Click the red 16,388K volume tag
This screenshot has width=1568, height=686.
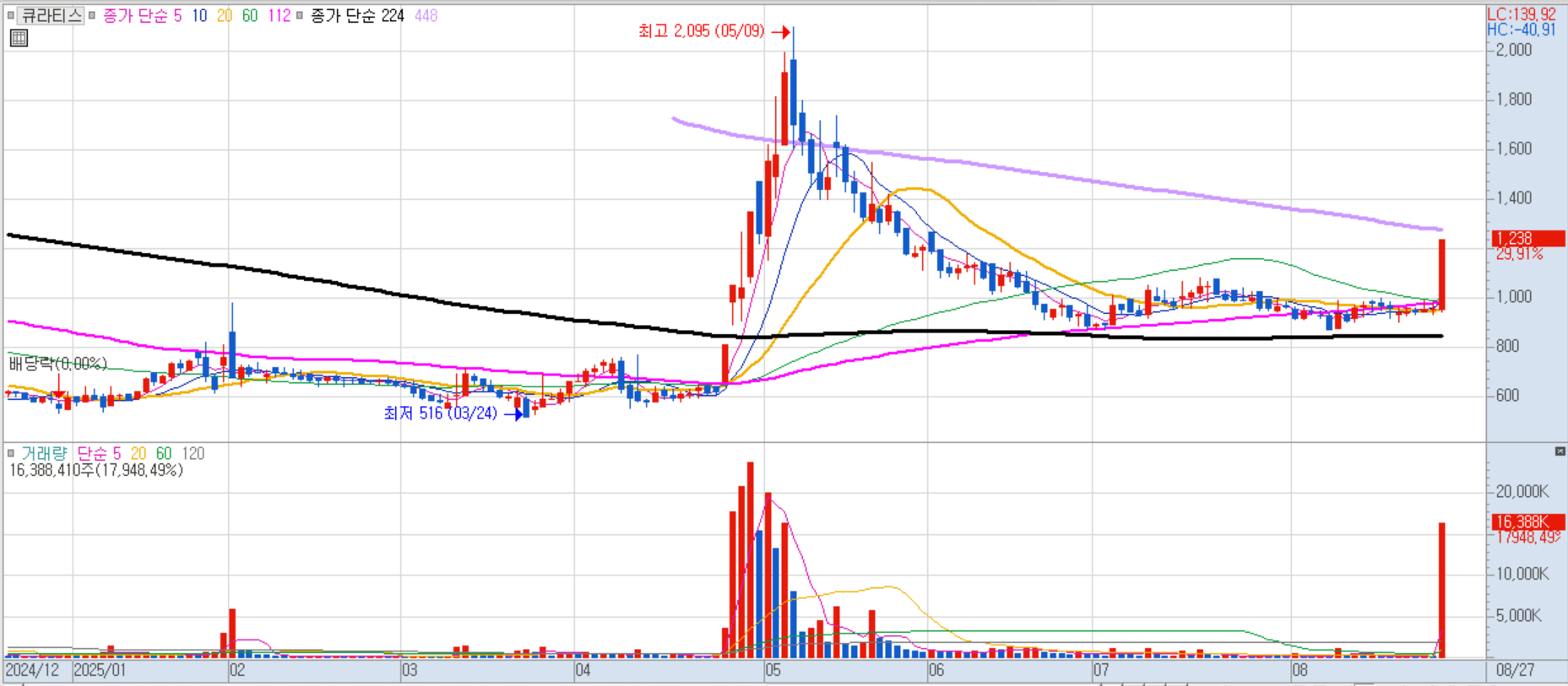(1528, 521)
